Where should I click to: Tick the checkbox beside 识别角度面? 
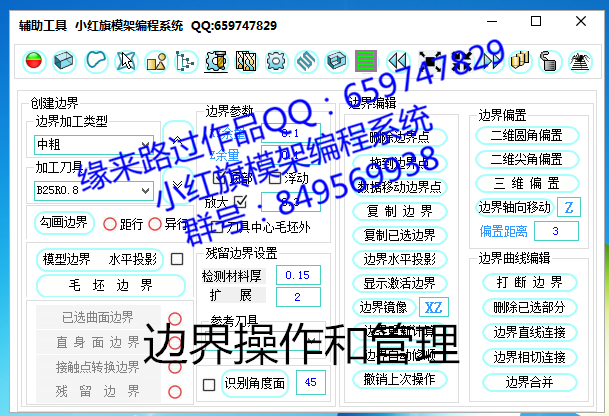(x=209, y=385)
